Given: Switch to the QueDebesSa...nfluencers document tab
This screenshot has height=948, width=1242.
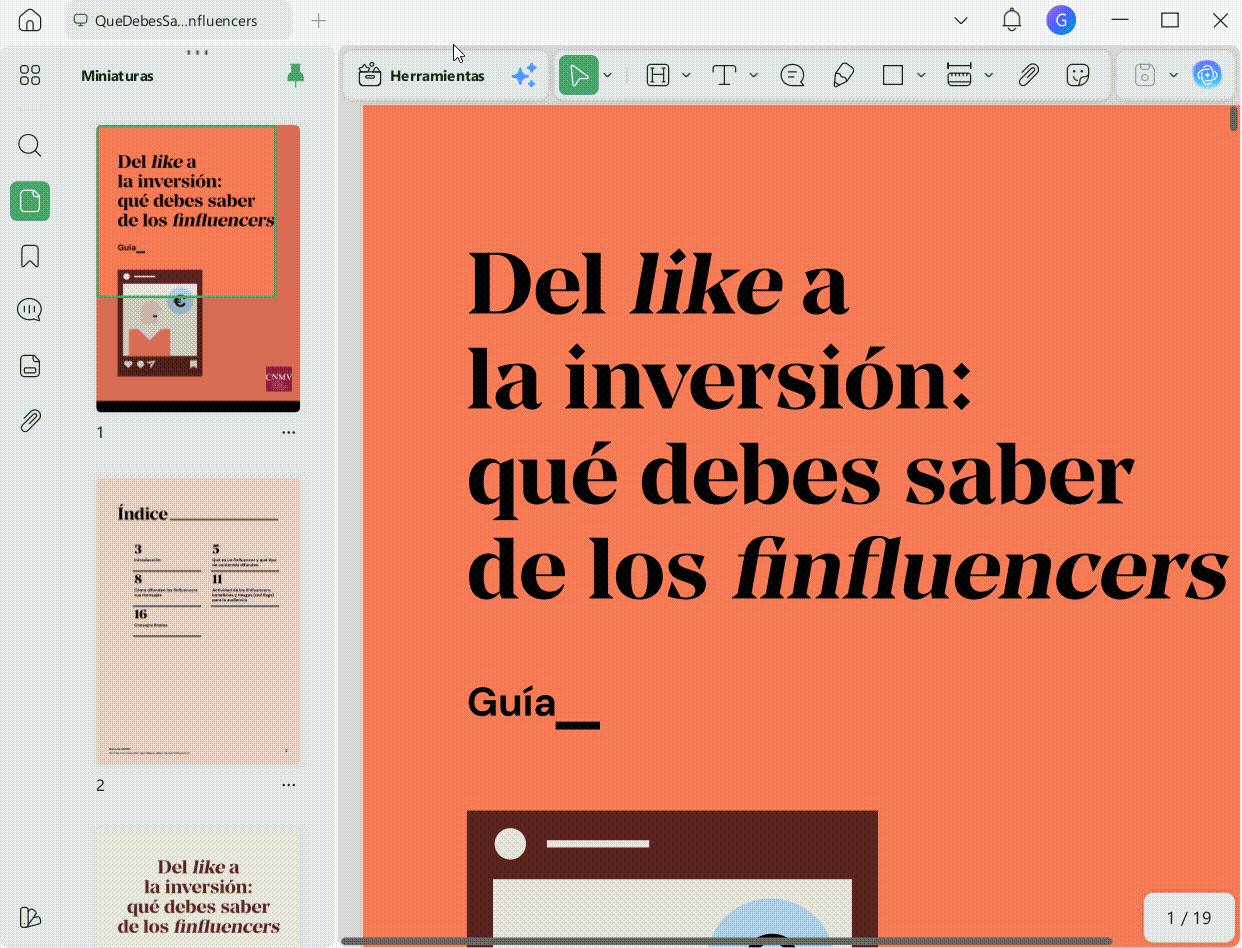Looking at the screenshot, I should point(178,20).
